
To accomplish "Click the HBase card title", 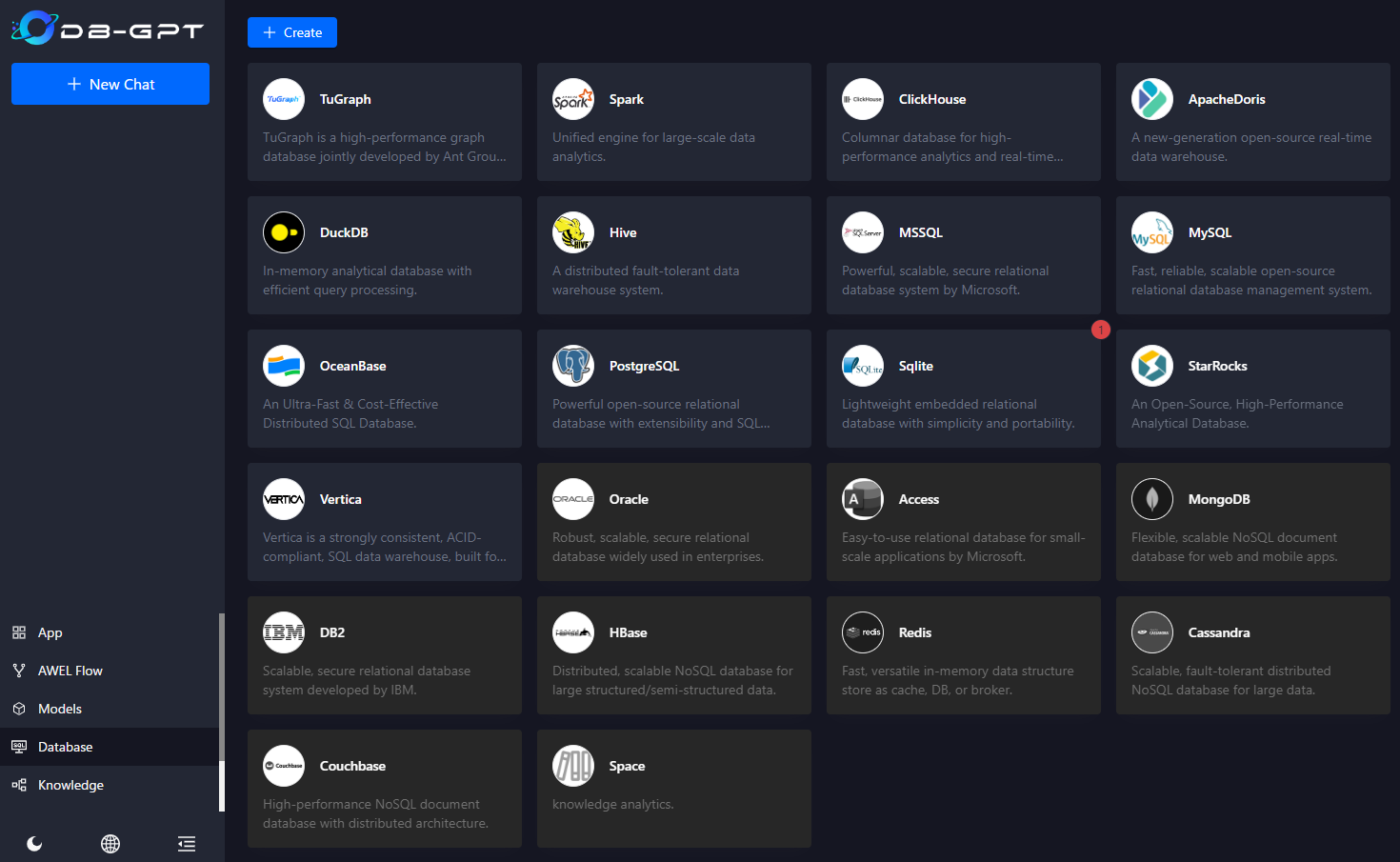I will (x=629, y=632).
